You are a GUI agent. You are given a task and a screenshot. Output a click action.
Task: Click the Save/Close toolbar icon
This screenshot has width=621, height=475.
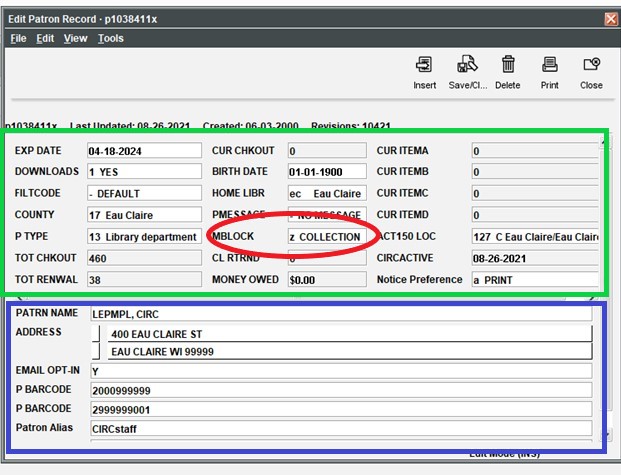coord(467,65)
